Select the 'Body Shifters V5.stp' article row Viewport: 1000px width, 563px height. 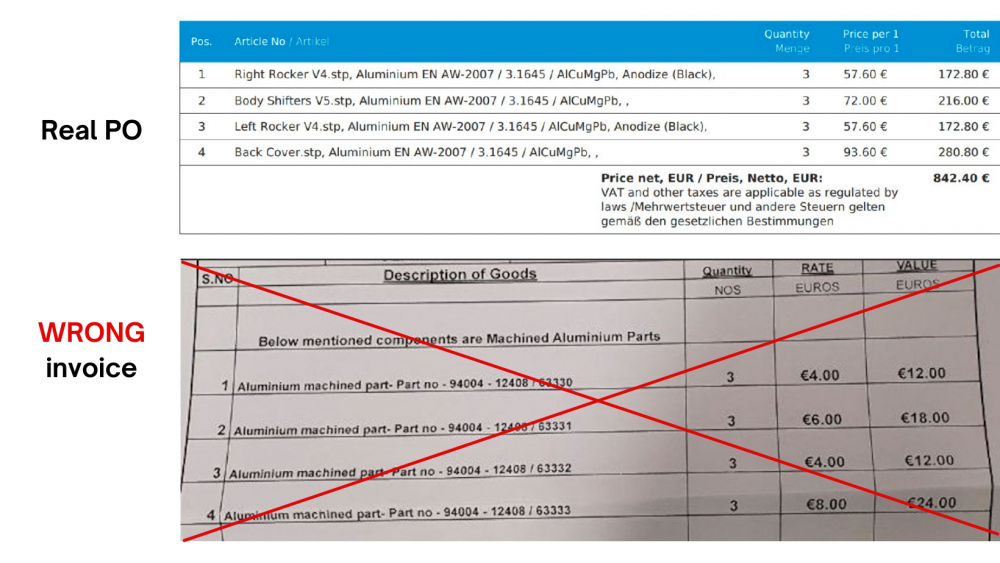590,101
